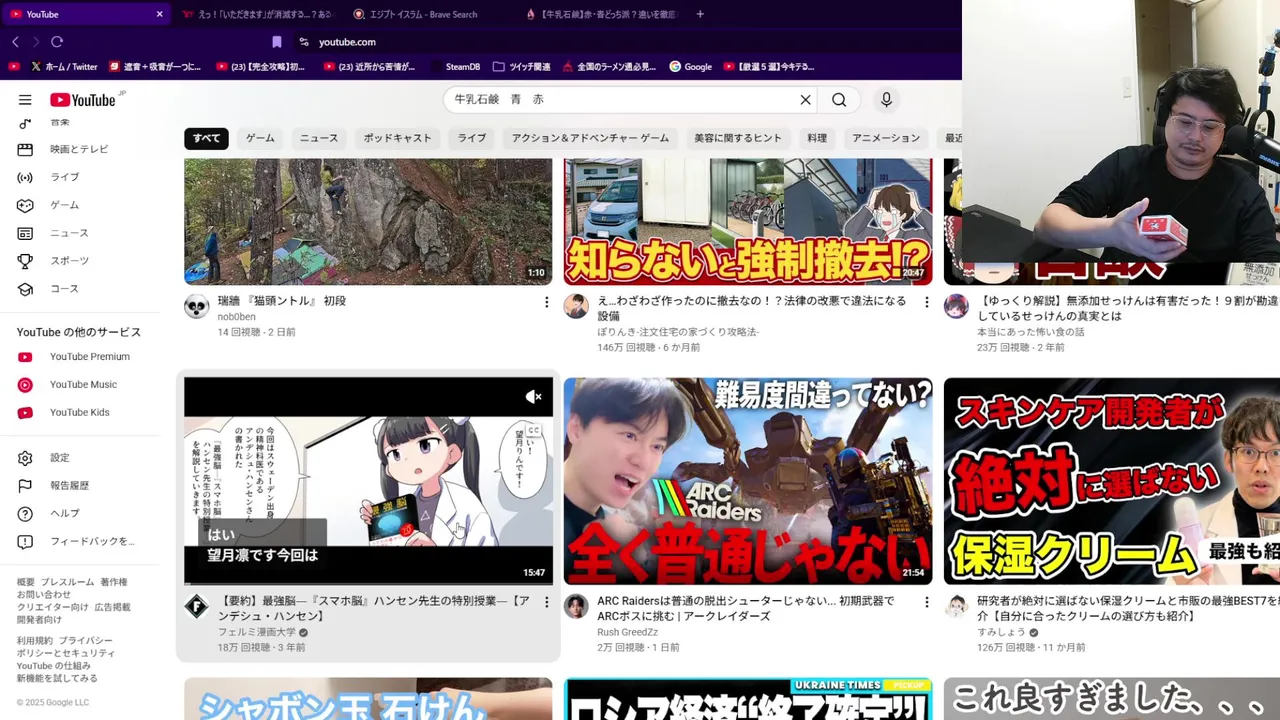Screen dimensions: 1280x720
Task: Open ホーム / Twitter bookmark
Action: pyautogui.click(x=64, y=67)
